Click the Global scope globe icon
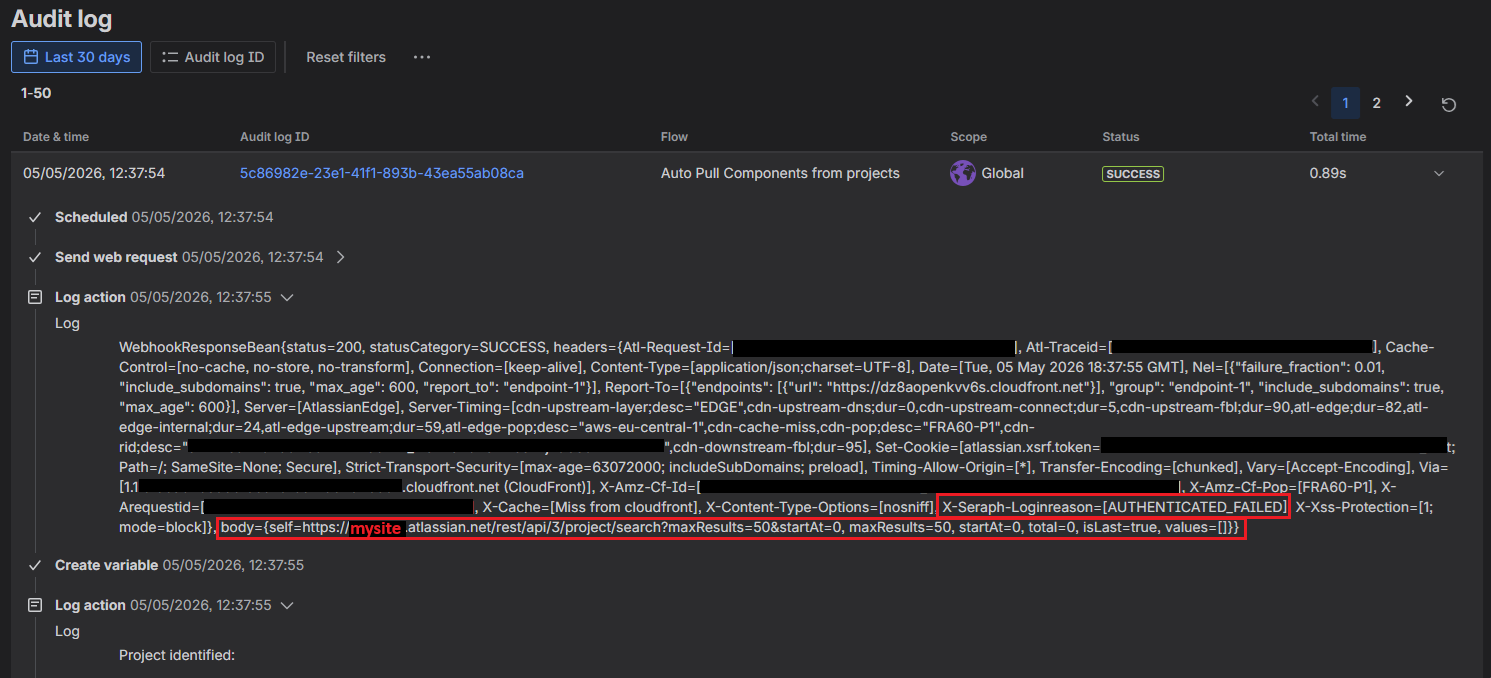The height and width of the screenshot is (678, 1491). (963, 173)
